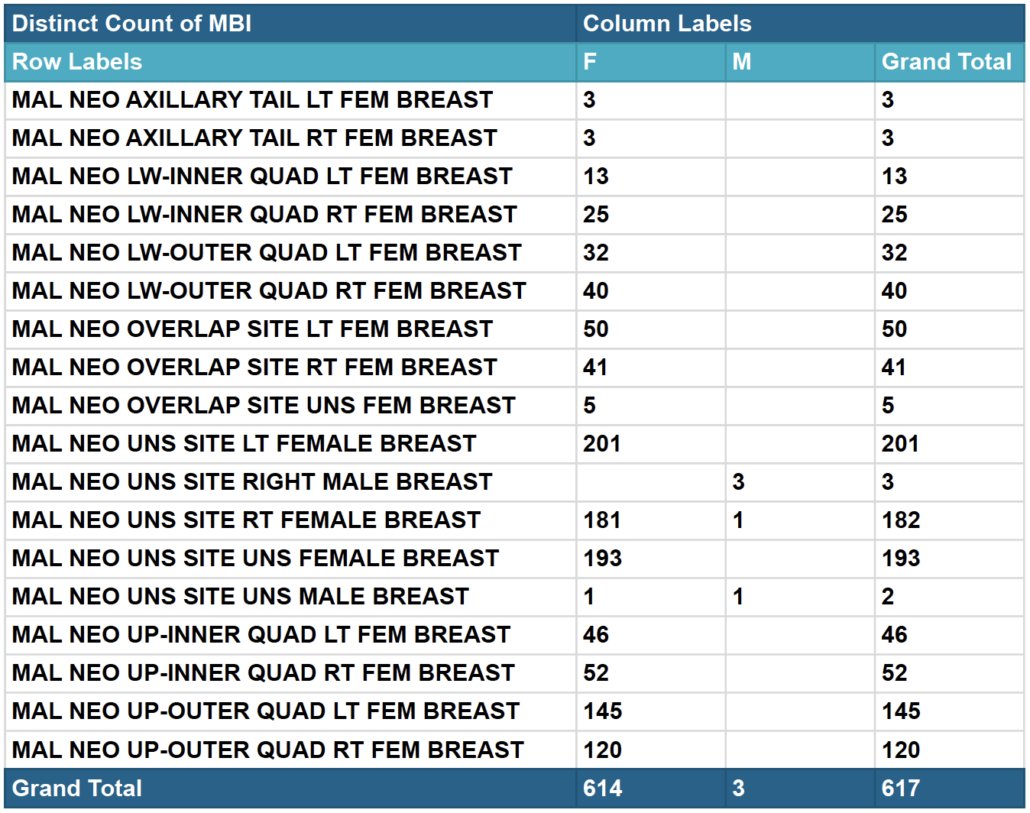Screen dimensions: 1030x813
Task: Click the 'Row Labels' header cell
Action: (x=77, y=62)
